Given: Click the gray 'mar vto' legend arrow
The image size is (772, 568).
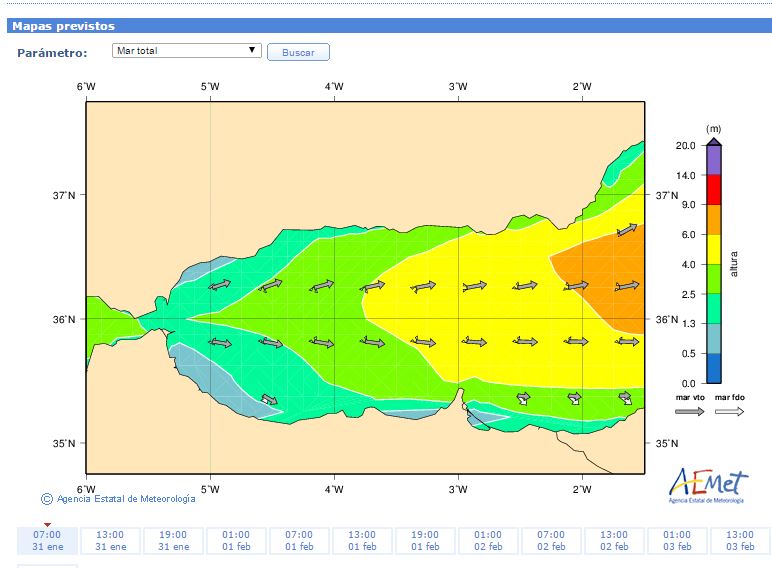Looking at the screenshot, I should point(689,411).
